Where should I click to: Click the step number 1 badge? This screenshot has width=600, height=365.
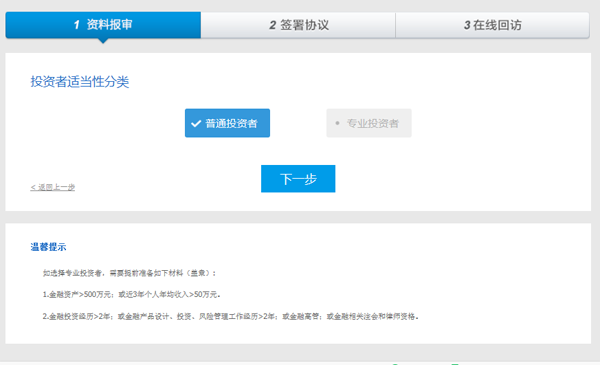pyautogui.click(x=77, y=25)
